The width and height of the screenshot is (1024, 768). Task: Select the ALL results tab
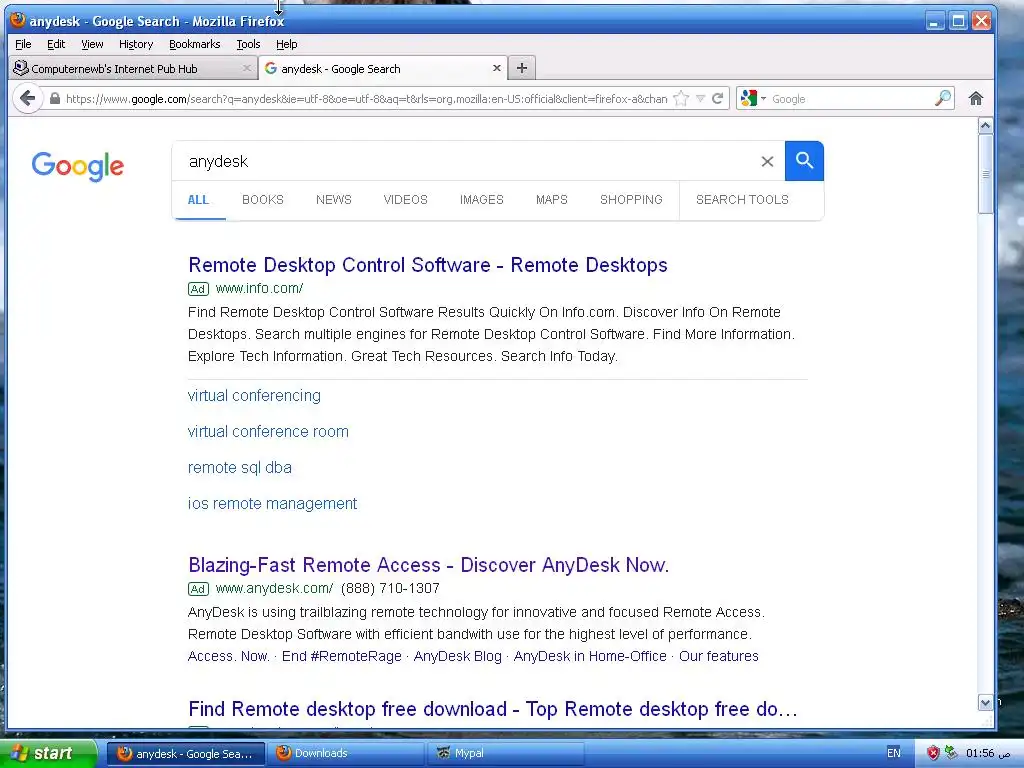point(199,200)
